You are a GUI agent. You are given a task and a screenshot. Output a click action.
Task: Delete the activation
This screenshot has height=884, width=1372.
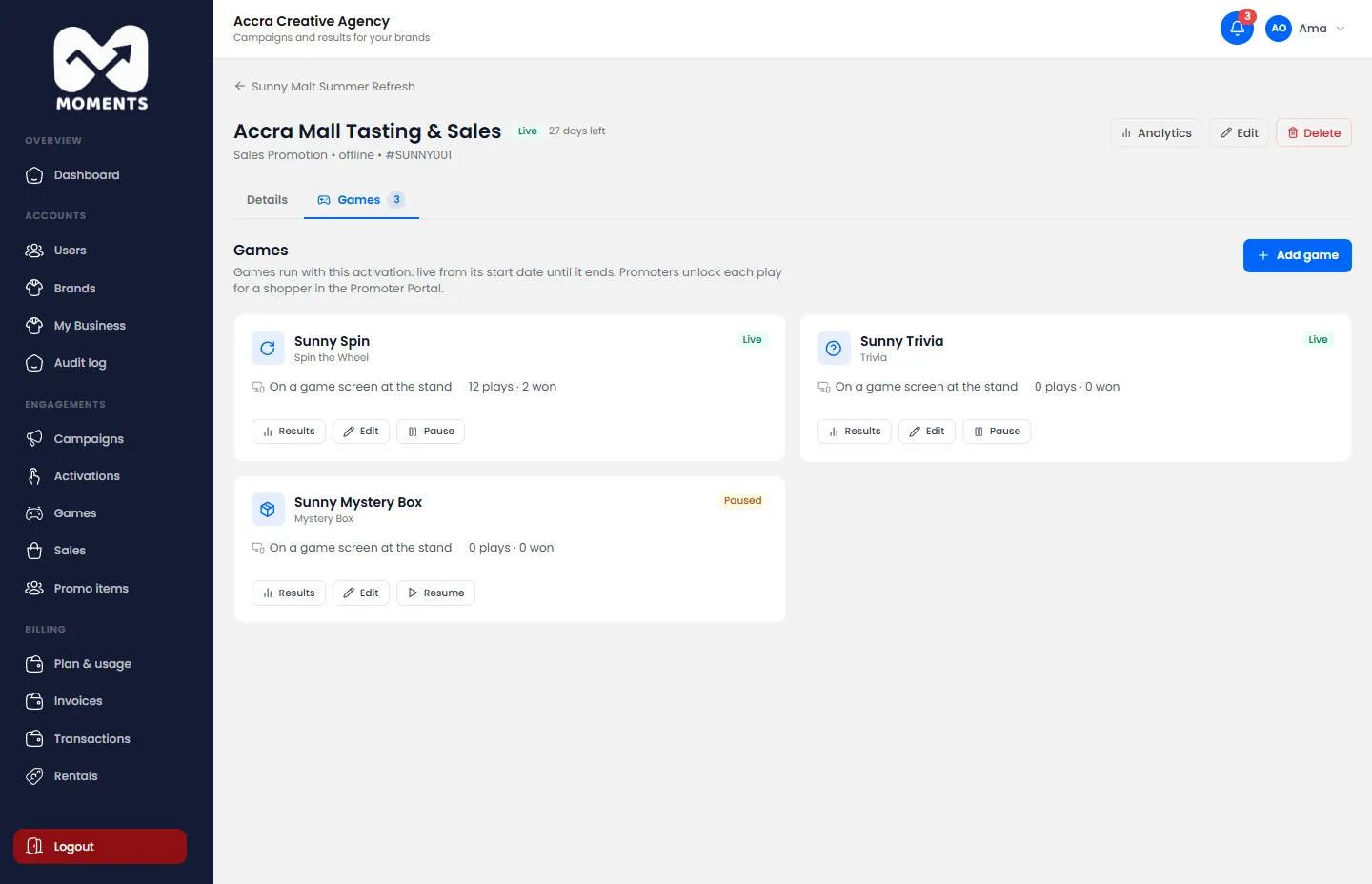click(1314, 133)
